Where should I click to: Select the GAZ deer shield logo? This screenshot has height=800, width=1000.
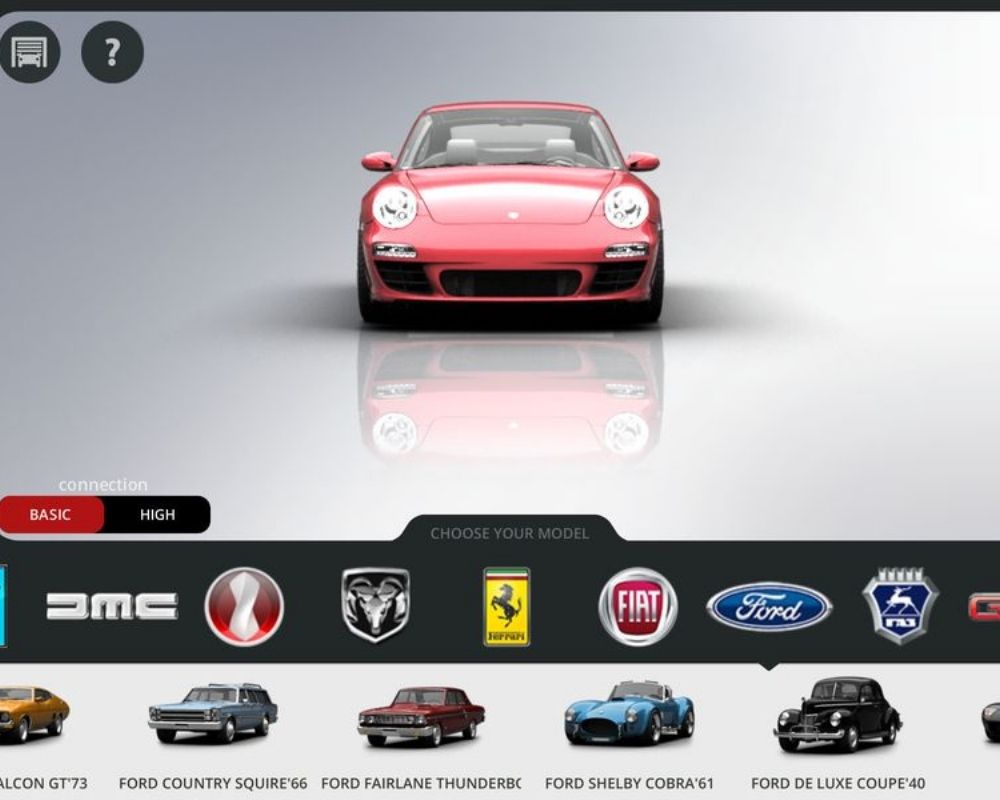[x=900, y=605]
